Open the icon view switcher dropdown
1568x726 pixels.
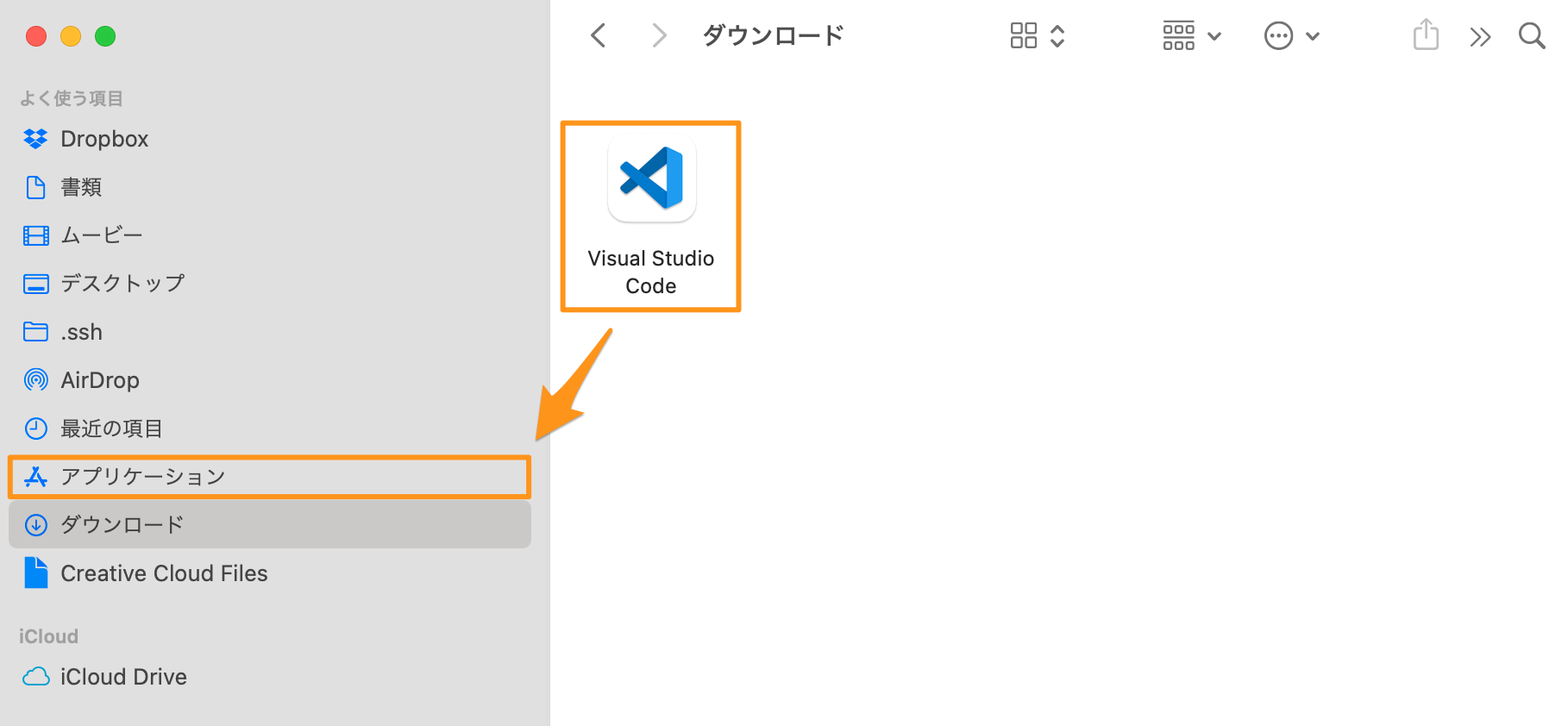click(1038, 35)
